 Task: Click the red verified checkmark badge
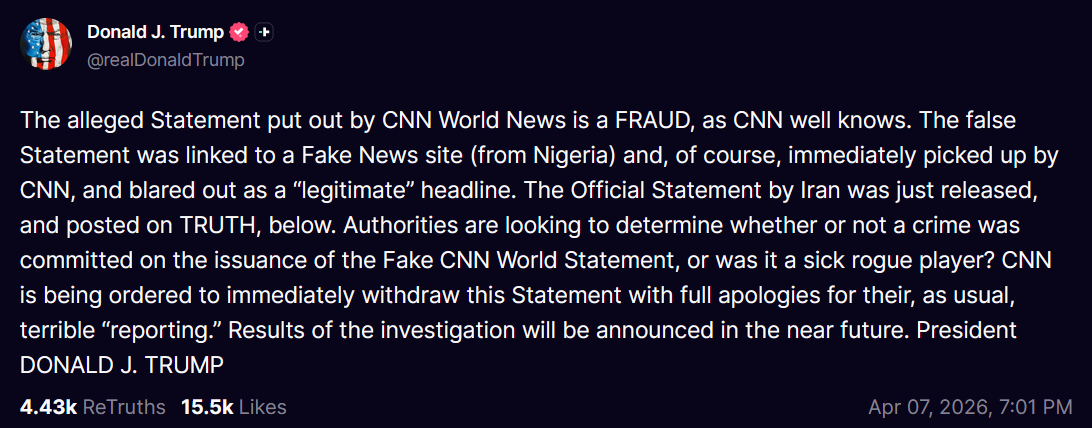[239, 33]
